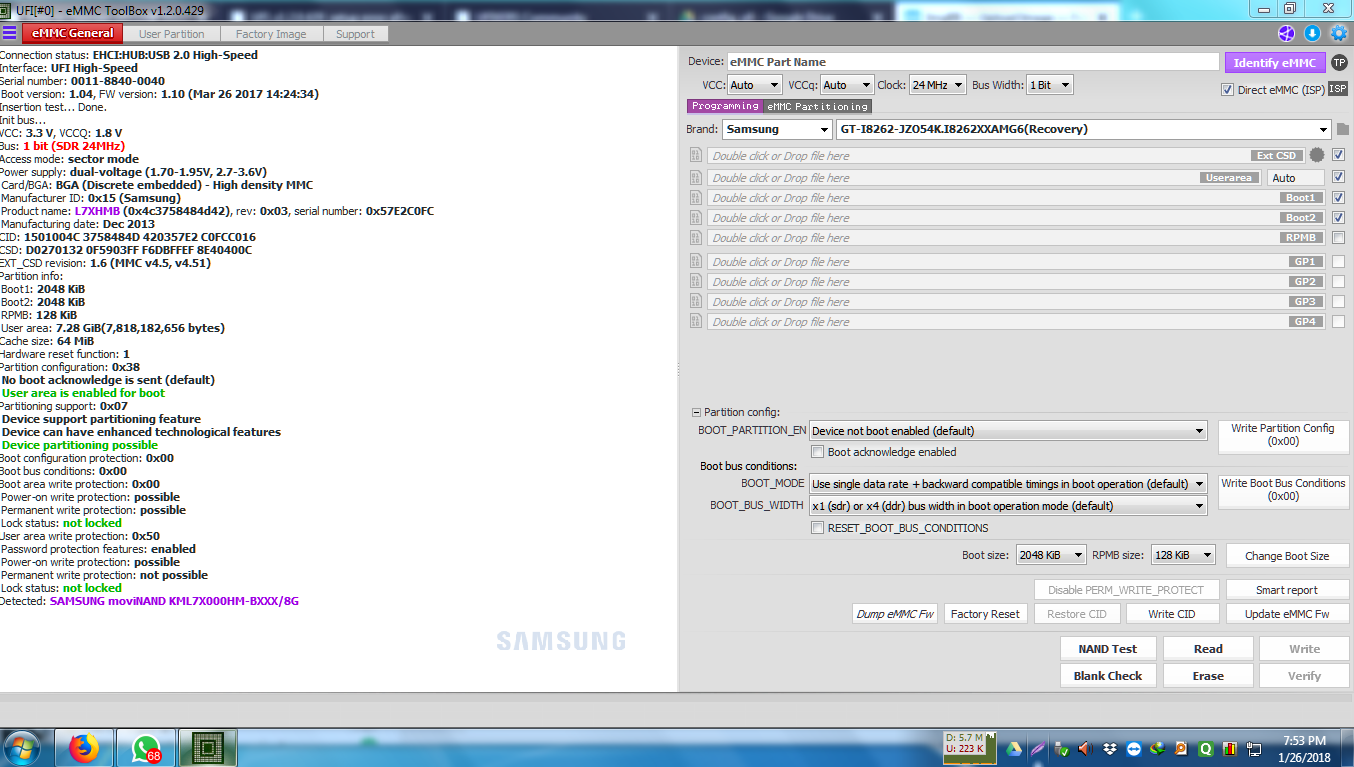Click the TeamViewer tray icon
This screenshot has width=1354, height=767.
(x=1134, y=748)
